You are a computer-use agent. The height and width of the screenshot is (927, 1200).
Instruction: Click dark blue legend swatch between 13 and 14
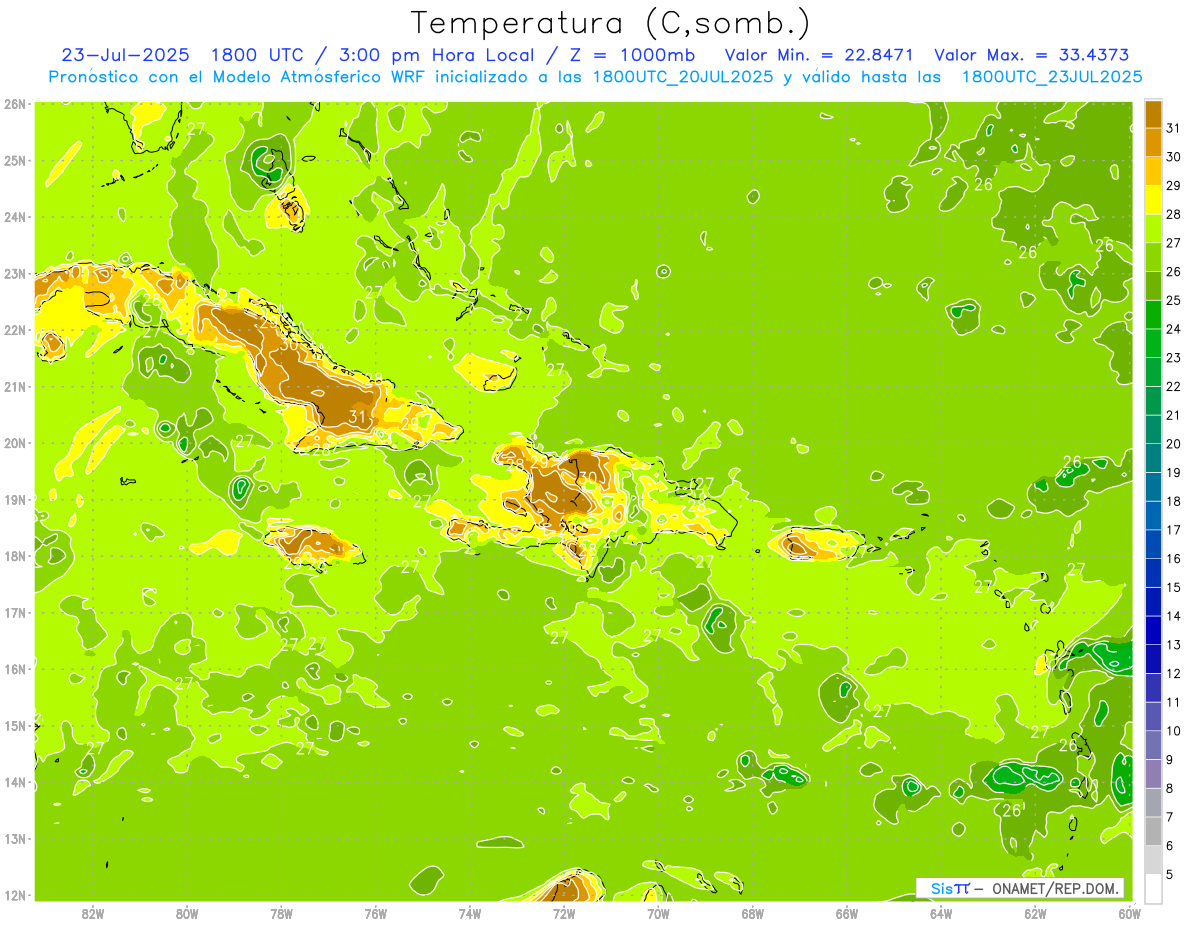pyautogui.click(x=1153, y=631)
